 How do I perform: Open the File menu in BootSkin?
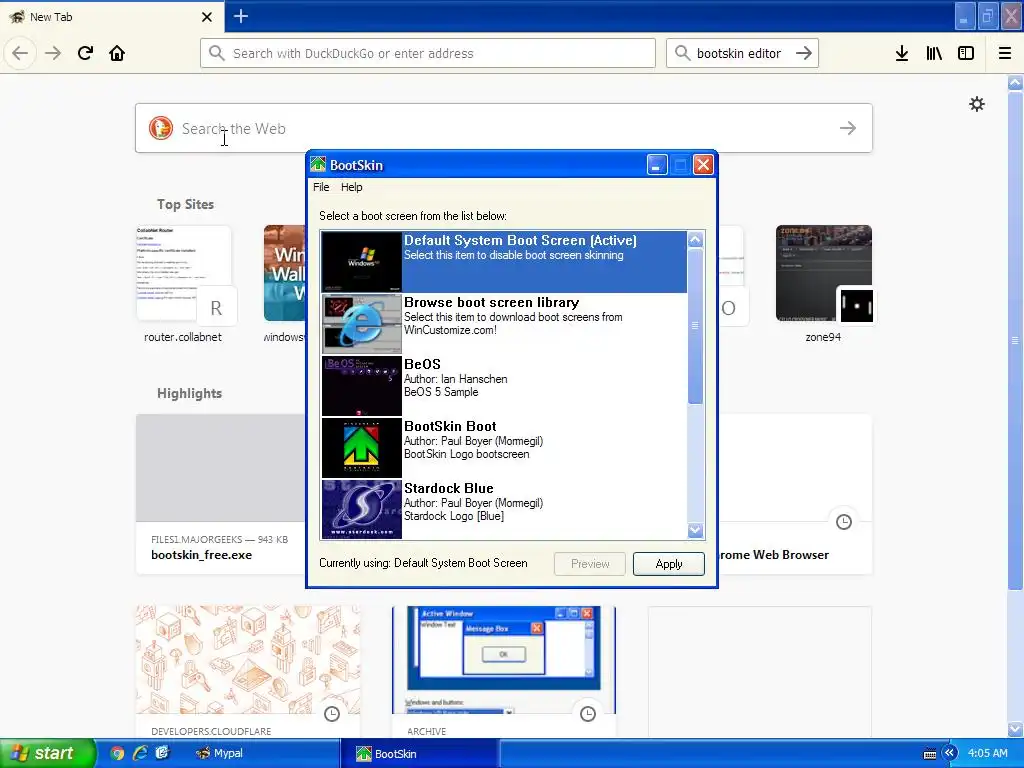pos(321,187)
